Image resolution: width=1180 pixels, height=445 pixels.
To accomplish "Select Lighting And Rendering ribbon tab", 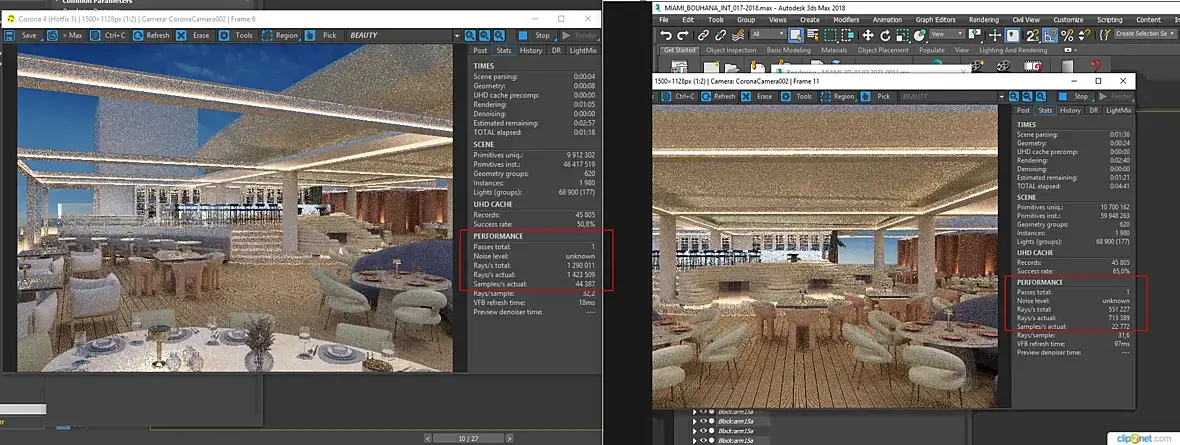I will (x=1011, y=50).
